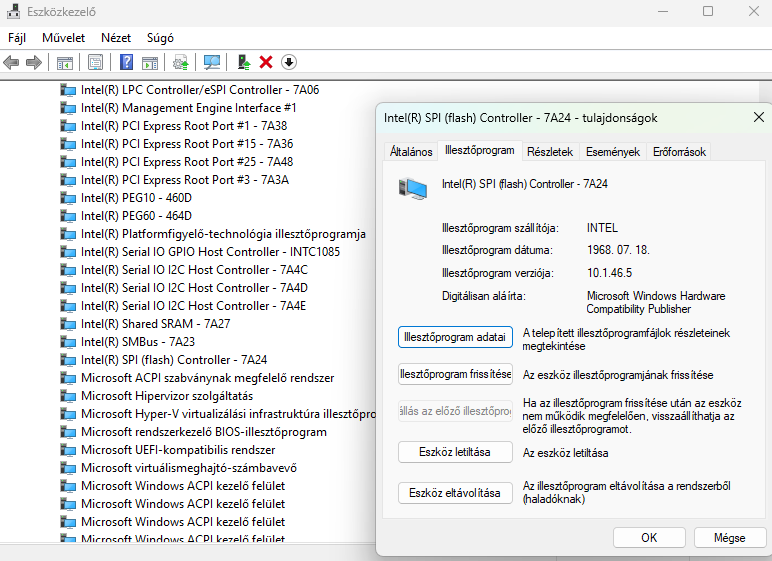The height and width of the screenshot is (561, 772).
Task: Click the Eszközkezelő title bar app icon
Action: [14, 11]
